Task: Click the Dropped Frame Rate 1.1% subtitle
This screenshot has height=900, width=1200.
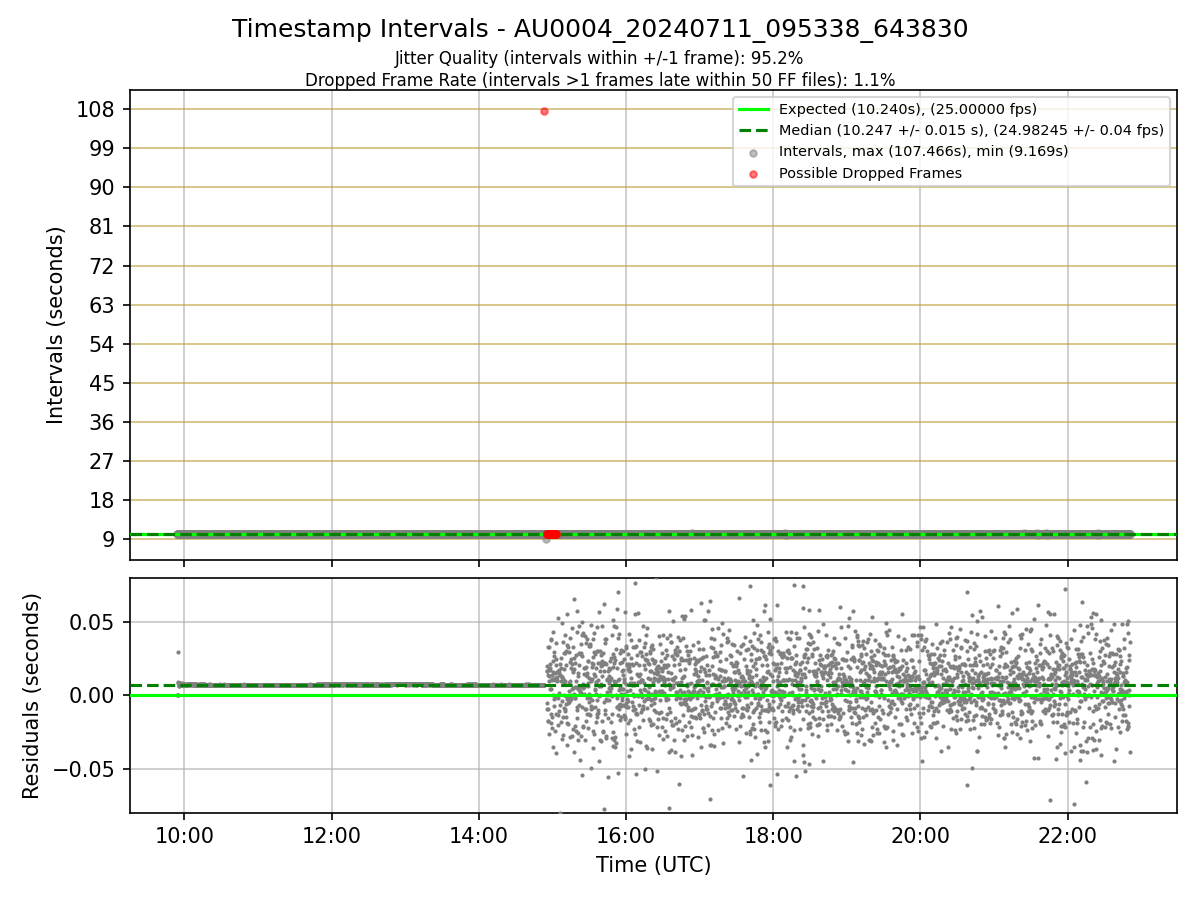Action: coord(600,79)
